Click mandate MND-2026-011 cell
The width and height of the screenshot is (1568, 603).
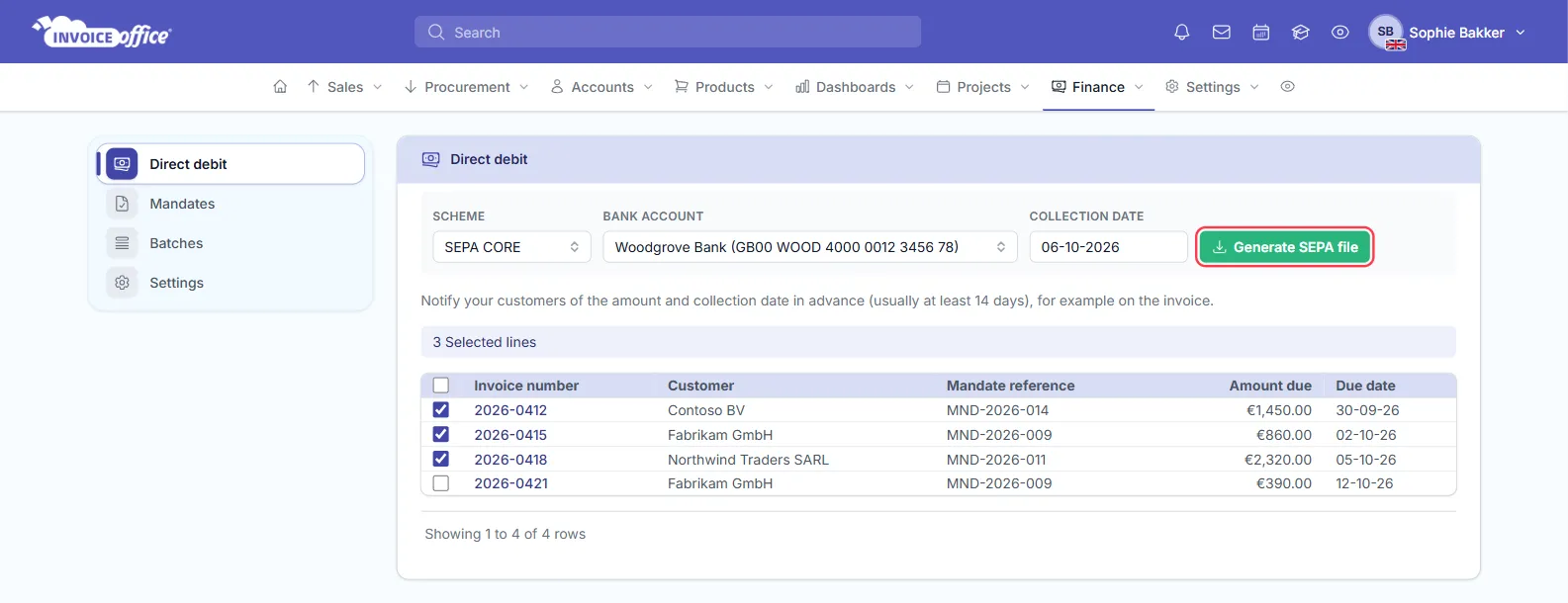(996, 460)
